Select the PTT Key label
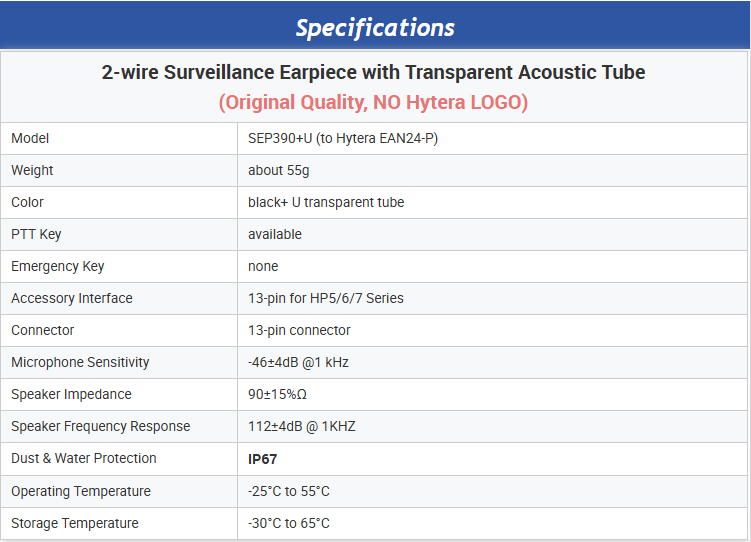Screen dimensions: 751x542 (x=36, y=234)
